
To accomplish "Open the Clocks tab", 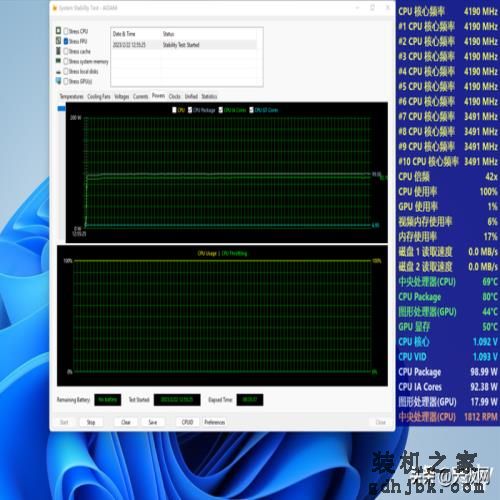I will [x=175, y=97].
